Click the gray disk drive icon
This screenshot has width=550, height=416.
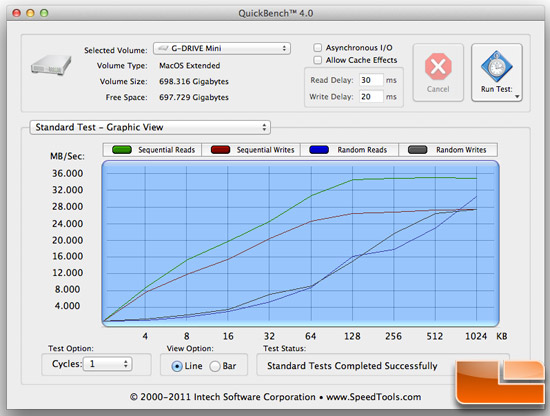pyautogui.click(x=51, y=65)
